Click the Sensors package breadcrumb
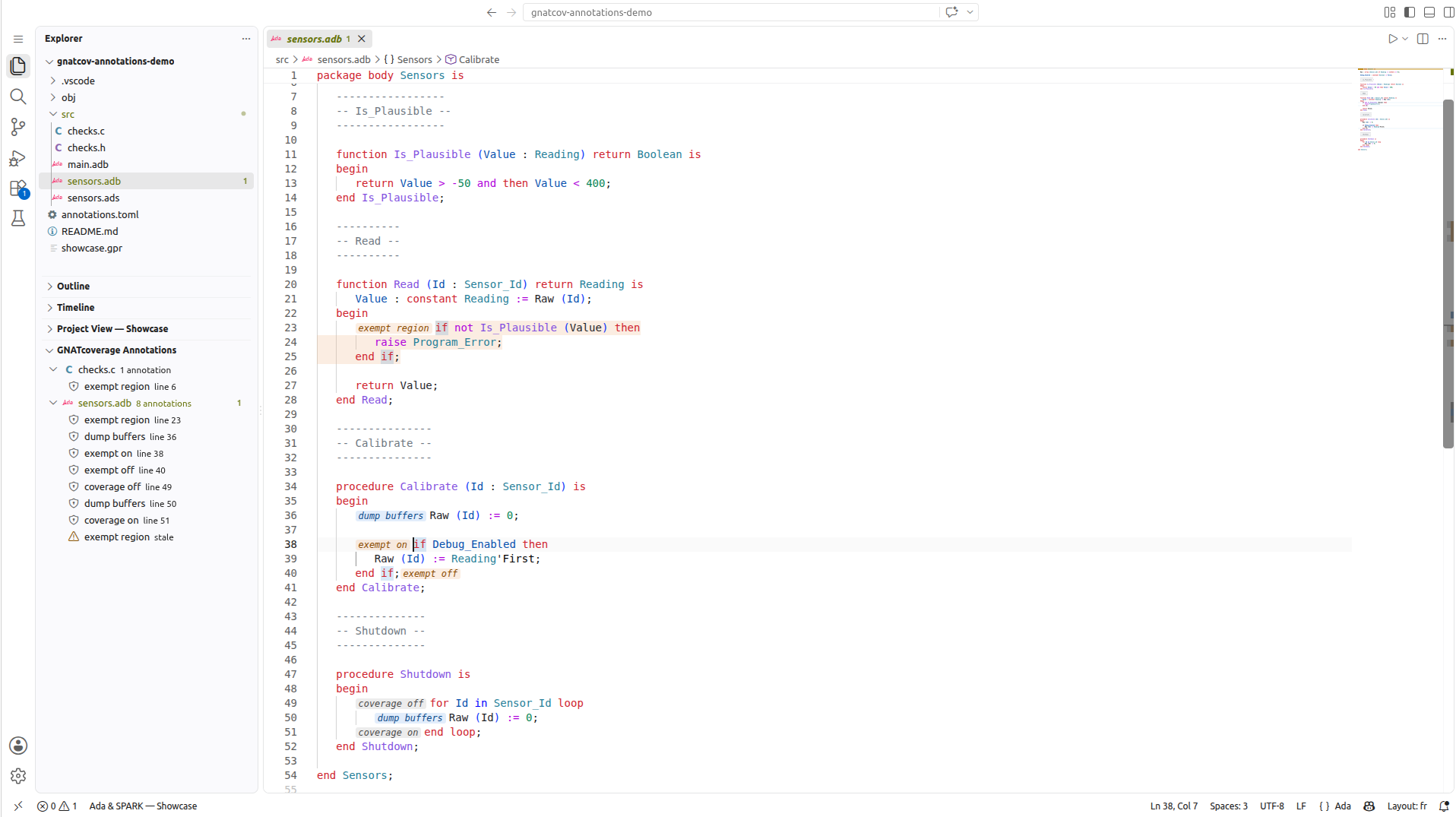Image resolution: width=1456 pixels, height=817 pixels. coord(408,60)
